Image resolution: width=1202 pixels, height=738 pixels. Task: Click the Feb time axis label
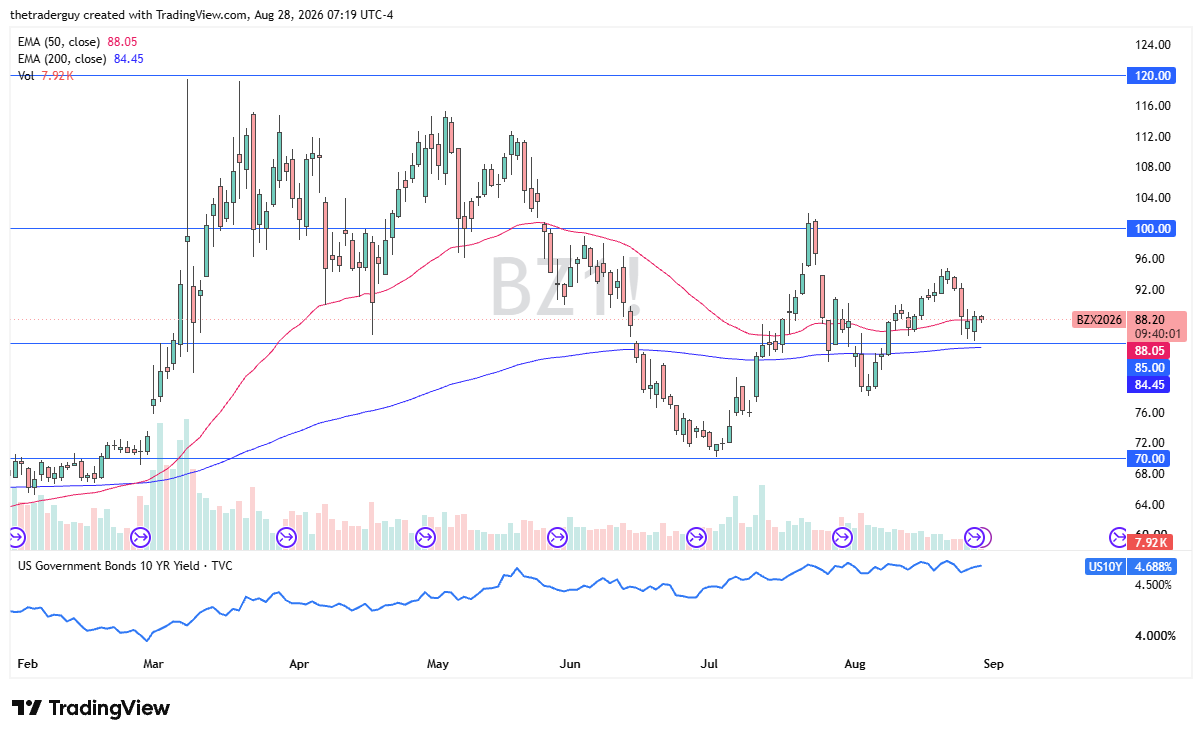point(28,664)
